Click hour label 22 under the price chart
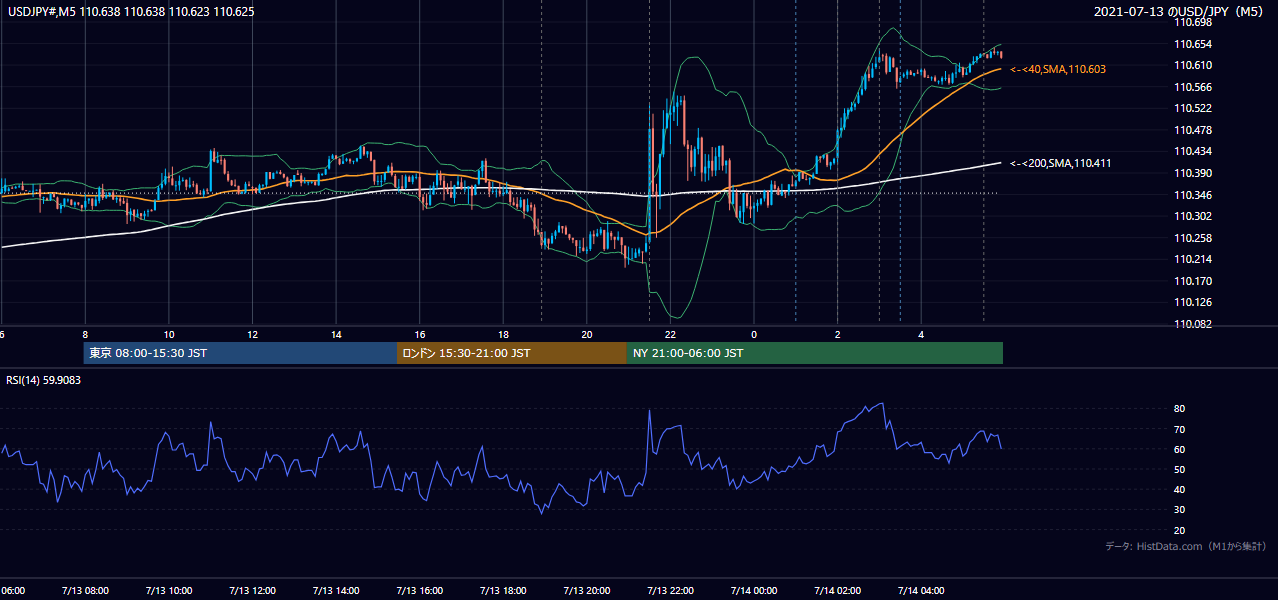 [x=670, y=334]
